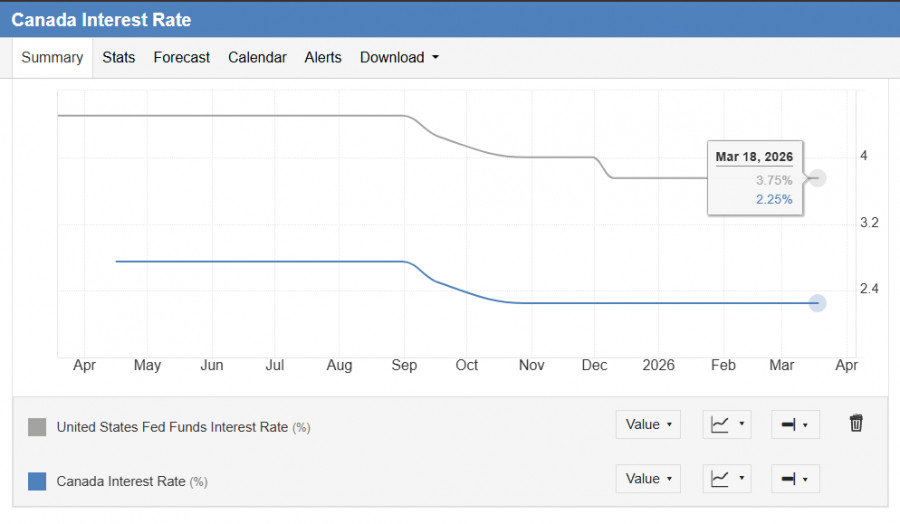Click the gray Fed Funds endpoint marker on chart
The height and width of the screenshot is (524, 900).
tap(817, 178)
